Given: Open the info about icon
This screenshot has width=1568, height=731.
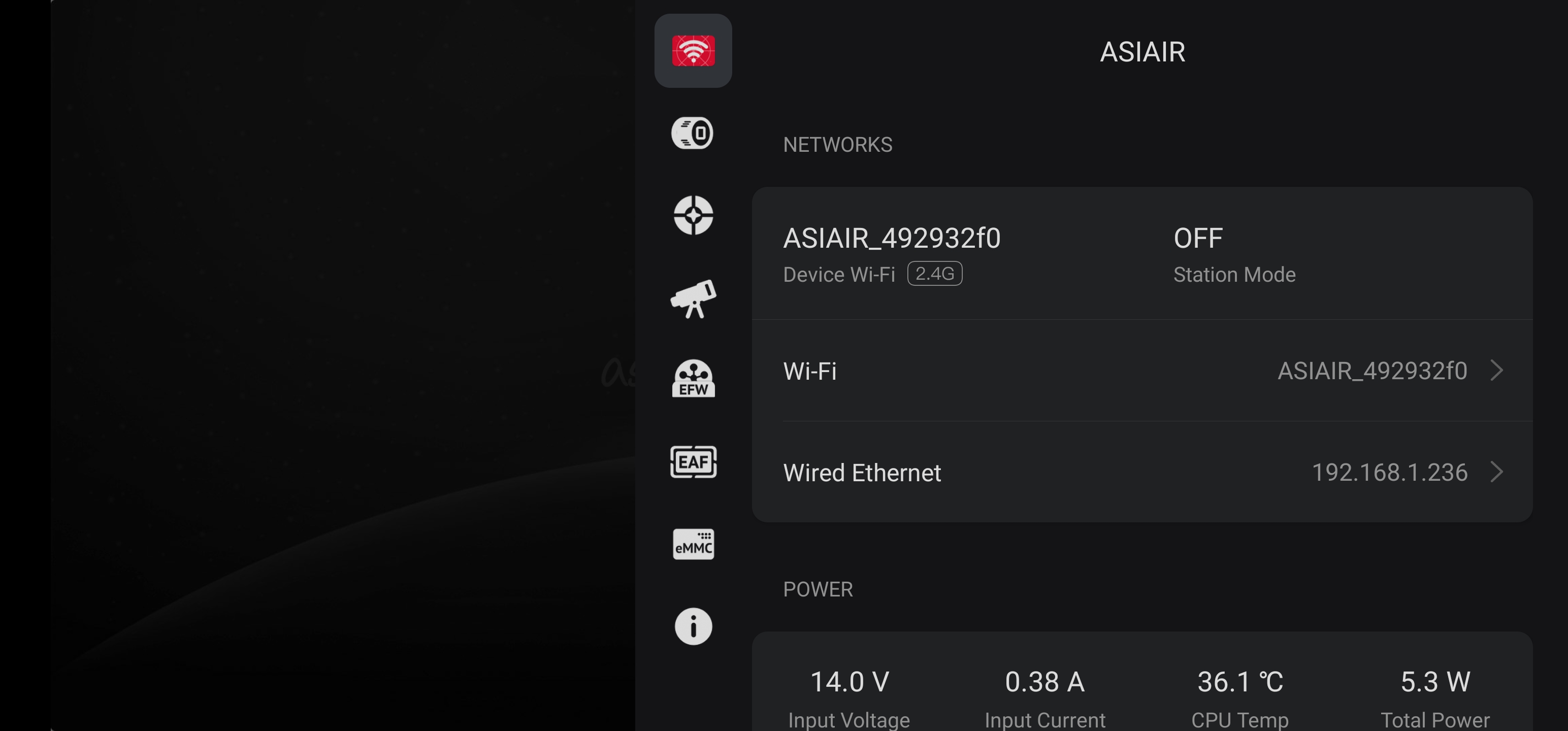Looking at the screenshot, I should click(693, 626).
